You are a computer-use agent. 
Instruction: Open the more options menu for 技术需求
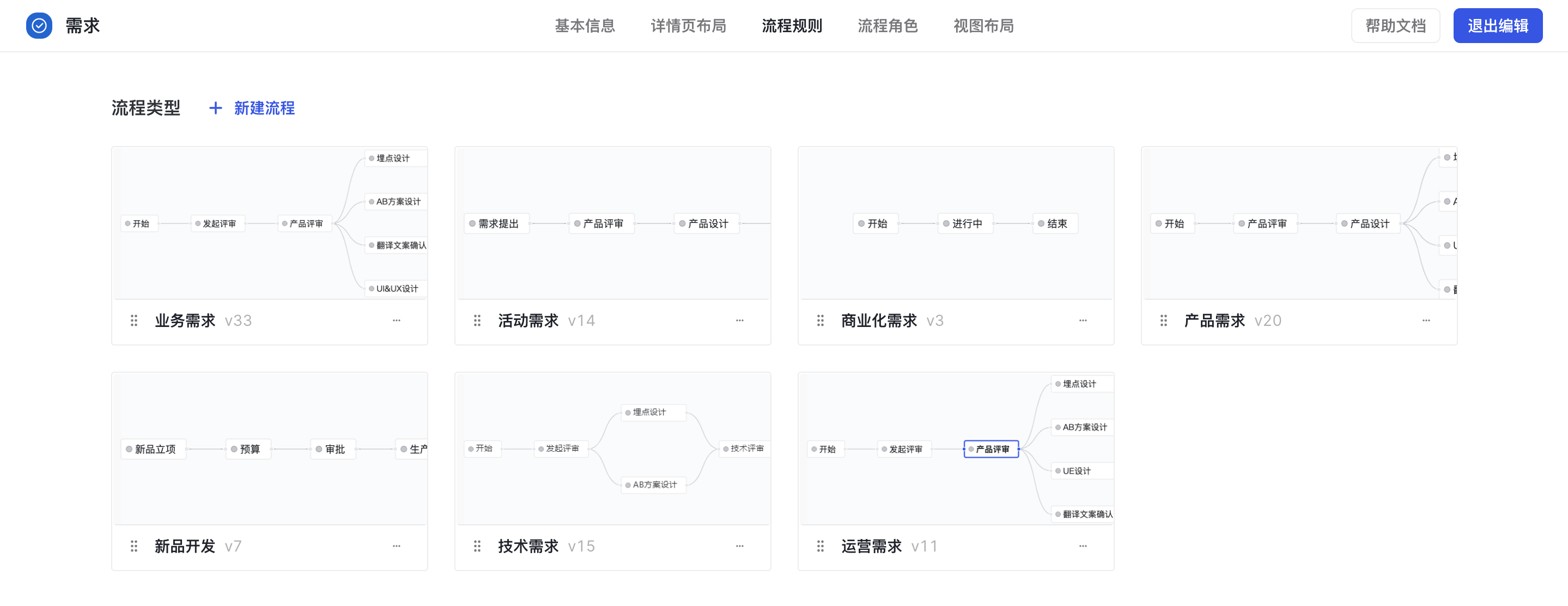tap(739, 546)
